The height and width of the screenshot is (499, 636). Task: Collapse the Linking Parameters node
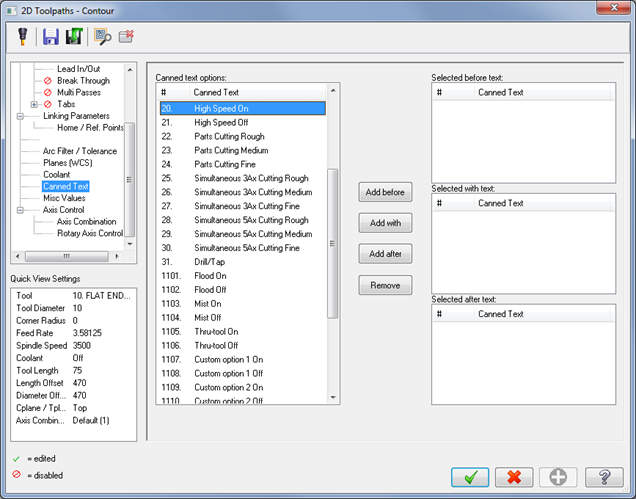click(20, 116)
